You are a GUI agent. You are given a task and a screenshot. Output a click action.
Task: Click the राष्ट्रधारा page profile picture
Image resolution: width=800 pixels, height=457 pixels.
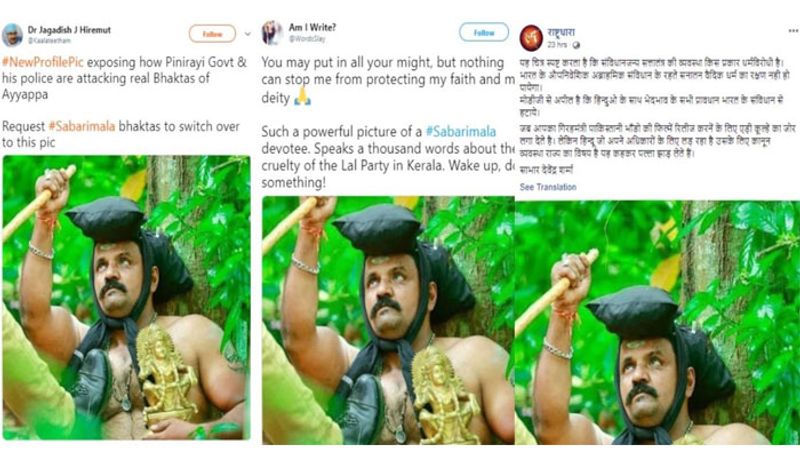[531, 37]
